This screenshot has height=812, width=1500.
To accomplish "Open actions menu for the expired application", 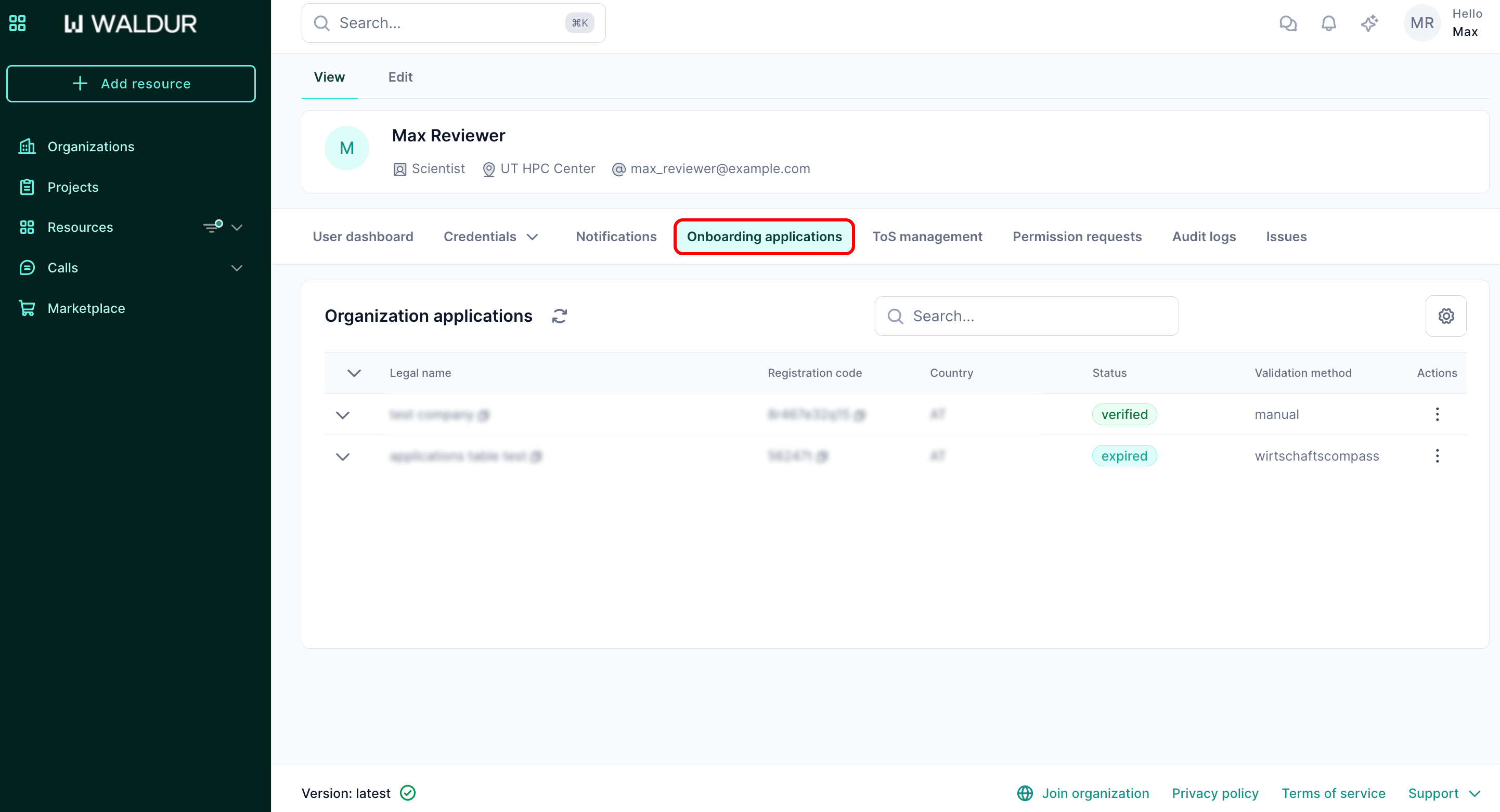I will 1437,456.
